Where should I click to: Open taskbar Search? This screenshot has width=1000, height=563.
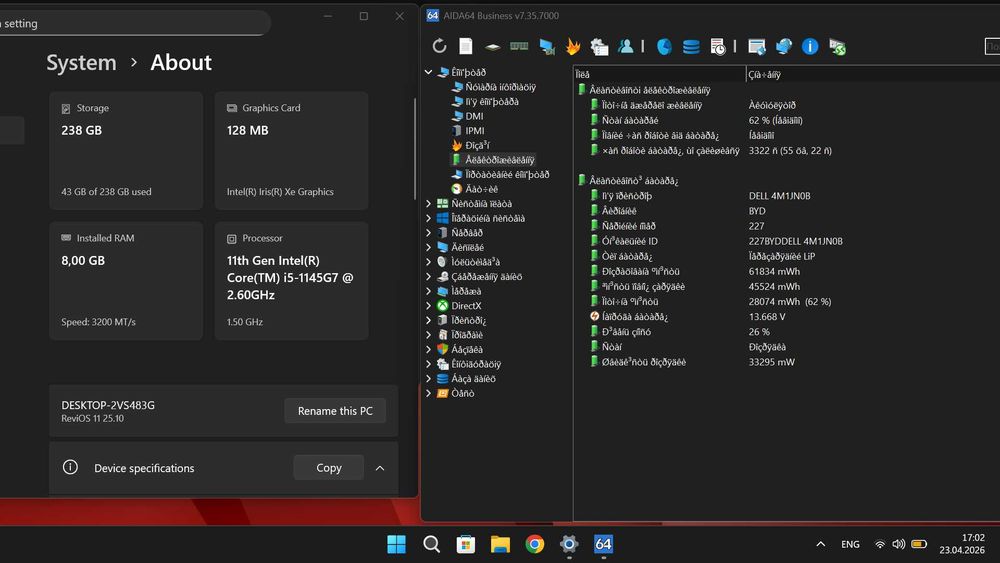tap(431, 545)
